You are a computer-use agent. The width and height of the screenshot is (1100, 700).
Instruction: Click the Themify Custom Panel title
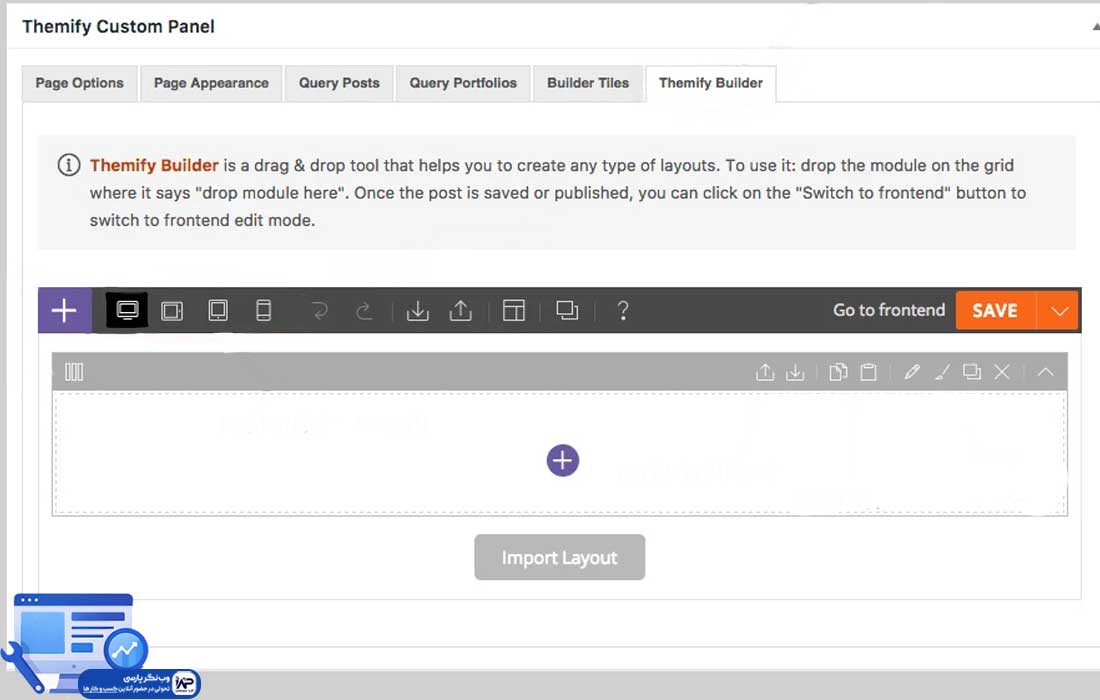[118, 27]
